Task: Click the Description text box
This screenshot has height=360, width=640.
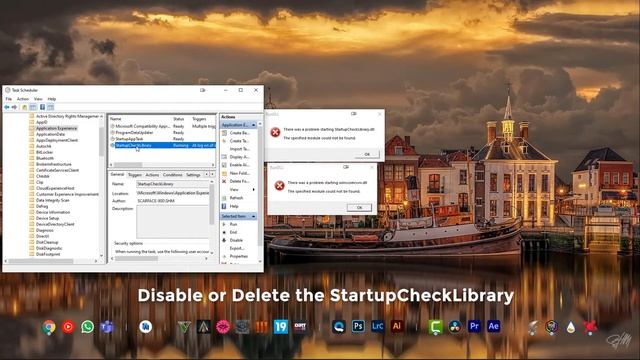Action: pyautogui.click(x=173, y=222)
